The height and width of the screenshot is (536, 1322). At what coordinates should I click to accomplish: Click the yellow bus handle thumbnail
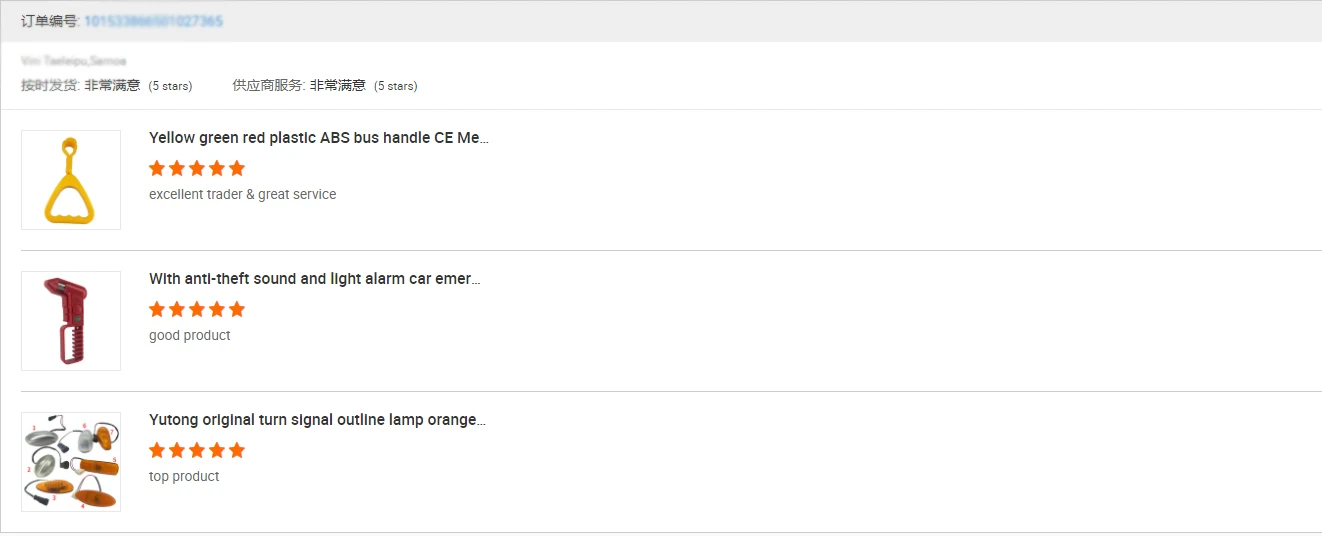coord(71,180)
